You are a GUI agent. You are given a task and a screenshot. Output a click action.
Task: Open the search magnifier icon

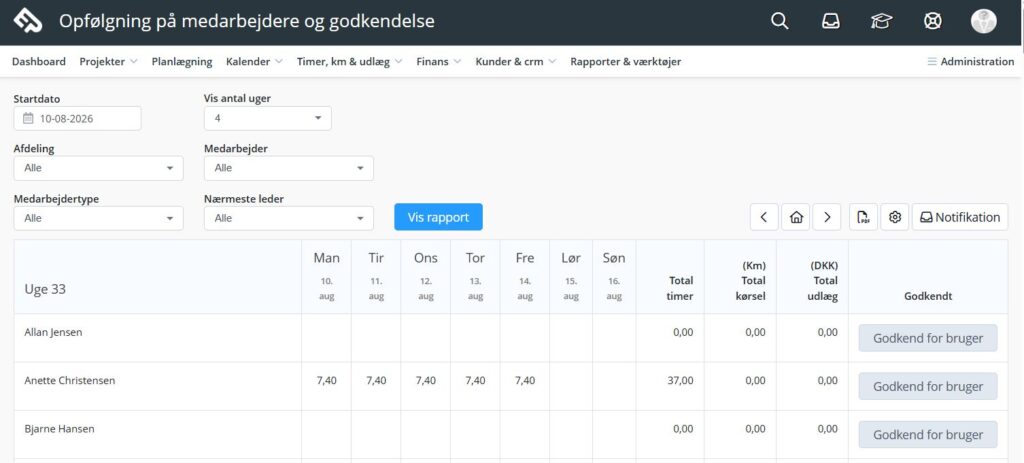[779, 21]
